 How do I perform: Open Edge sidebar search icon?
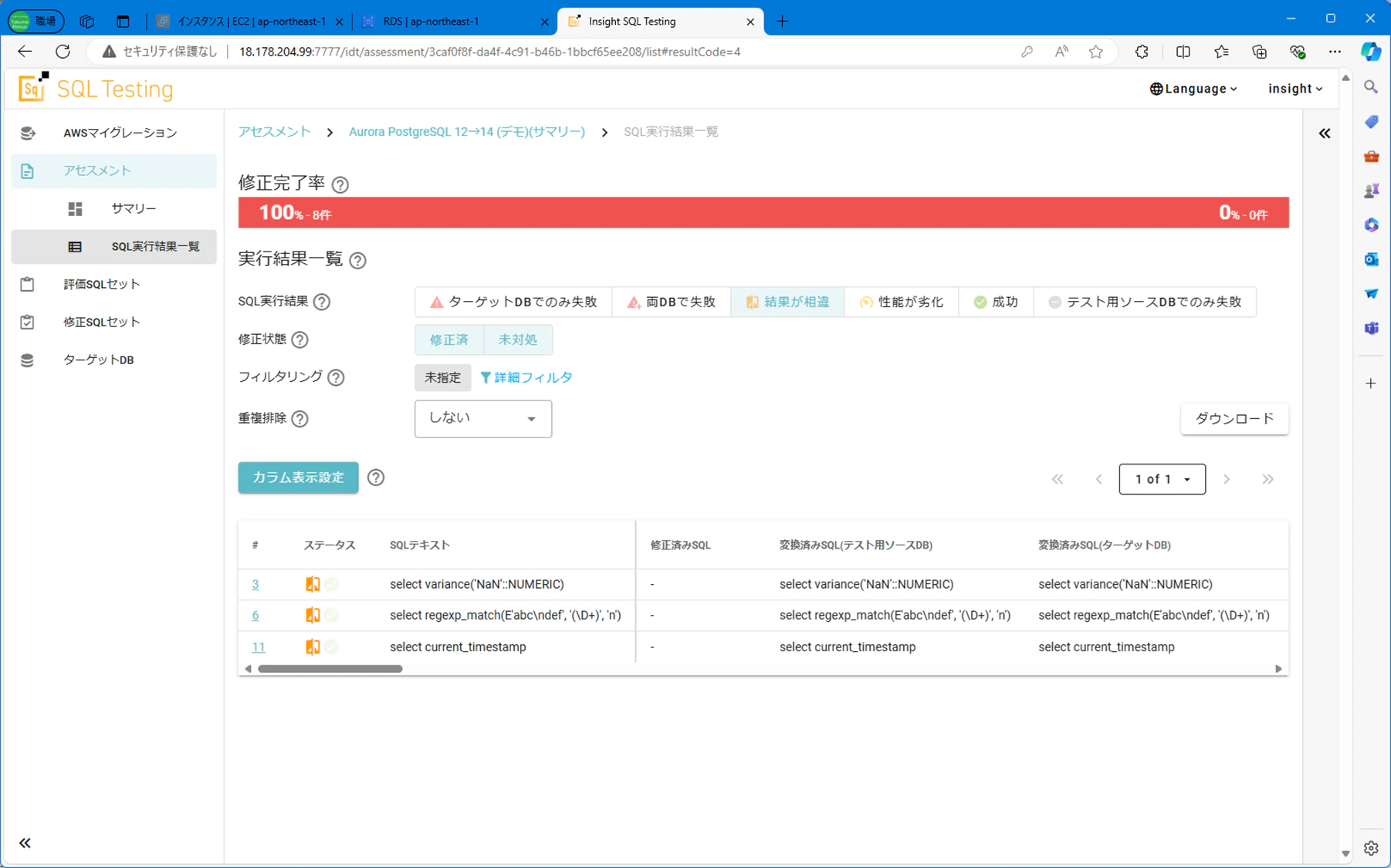(1371, 87)
